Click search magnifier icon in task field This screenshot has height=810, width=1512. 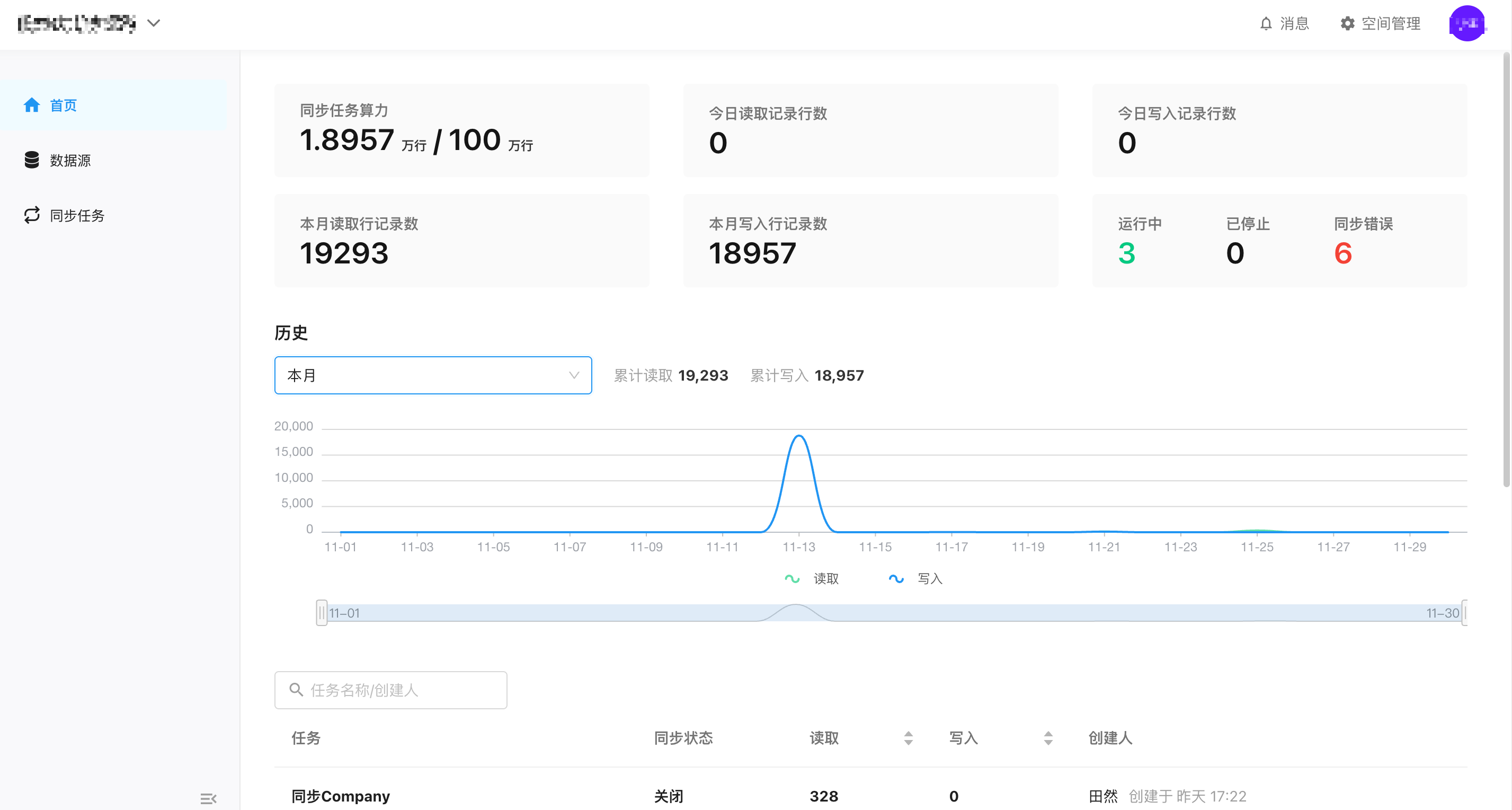click(296, 690)
